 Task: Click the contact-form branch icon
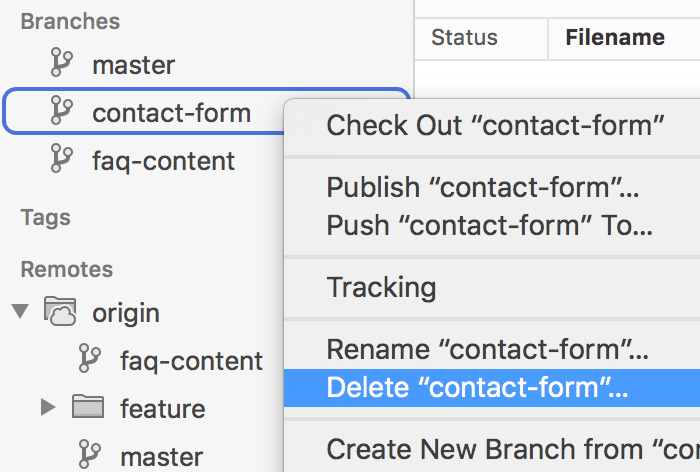tap(62, 113)
